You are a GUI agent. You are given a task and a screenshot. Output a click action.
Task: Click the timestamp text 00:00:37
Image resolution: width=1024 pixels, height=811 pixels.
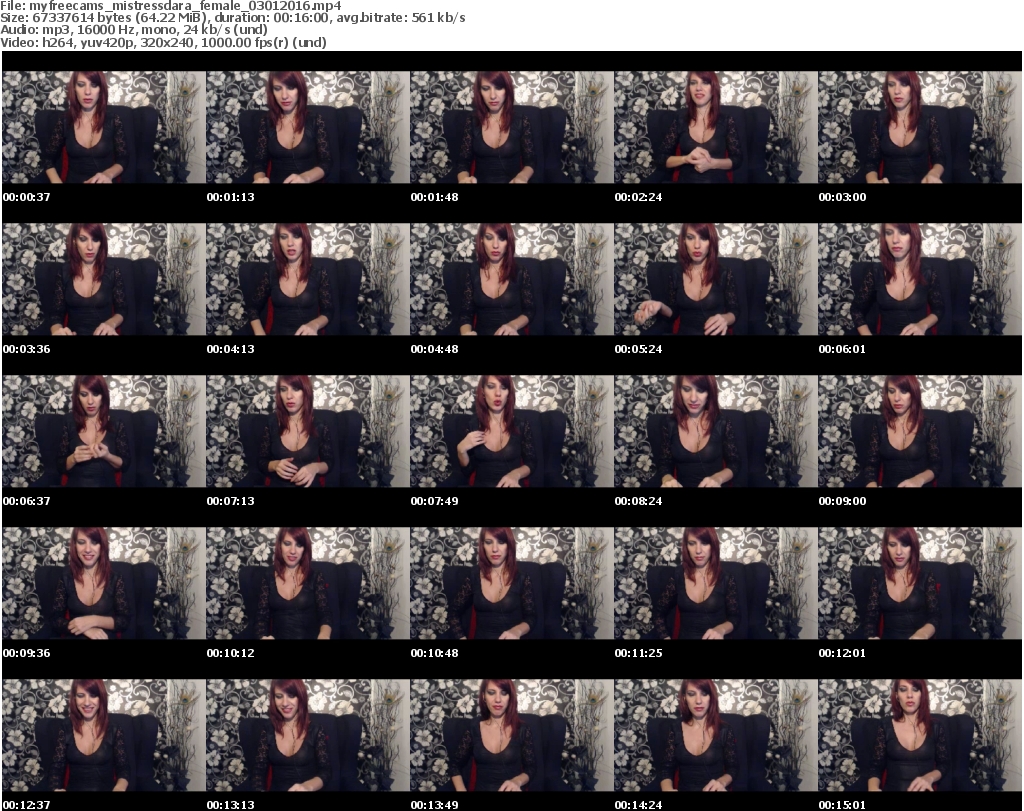click(x=26, y=197)
